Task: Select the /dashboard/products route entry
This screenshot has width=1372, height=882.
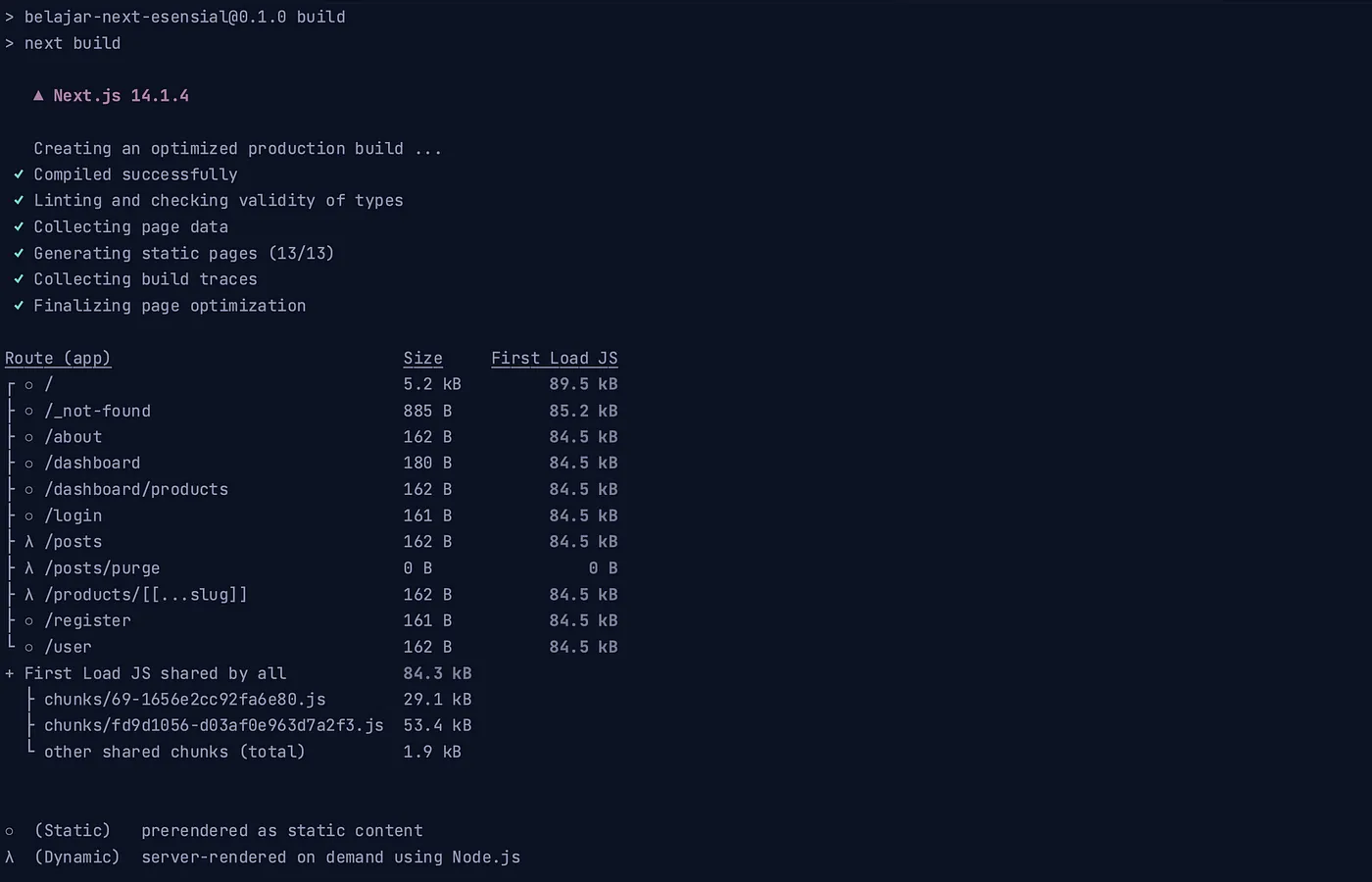Action: coord(136,490)
